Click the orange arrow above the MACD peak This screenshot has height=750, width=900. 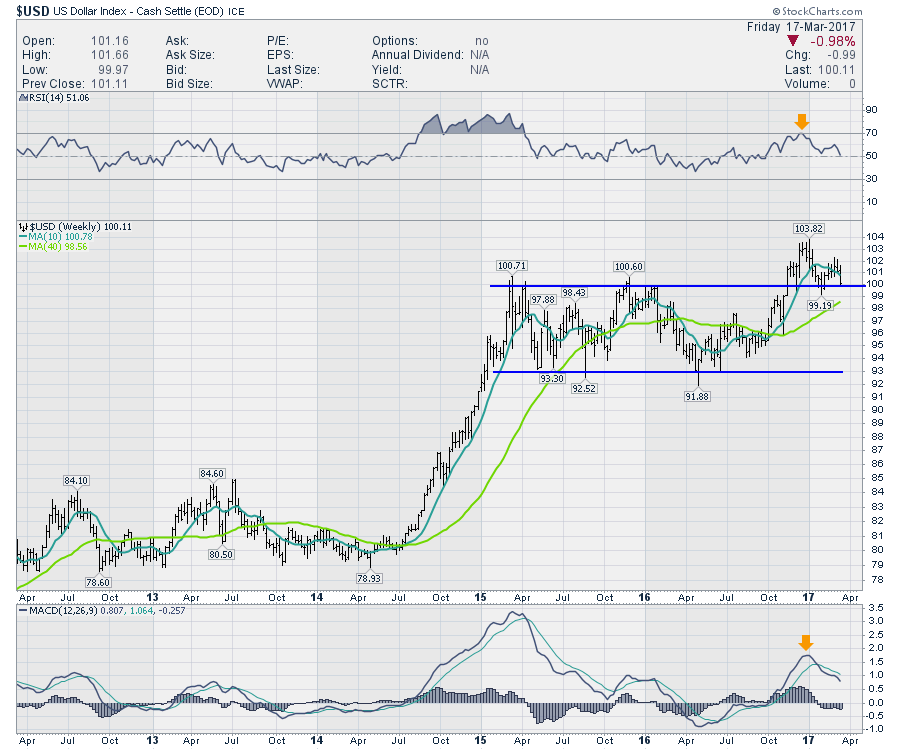(806, 642)
